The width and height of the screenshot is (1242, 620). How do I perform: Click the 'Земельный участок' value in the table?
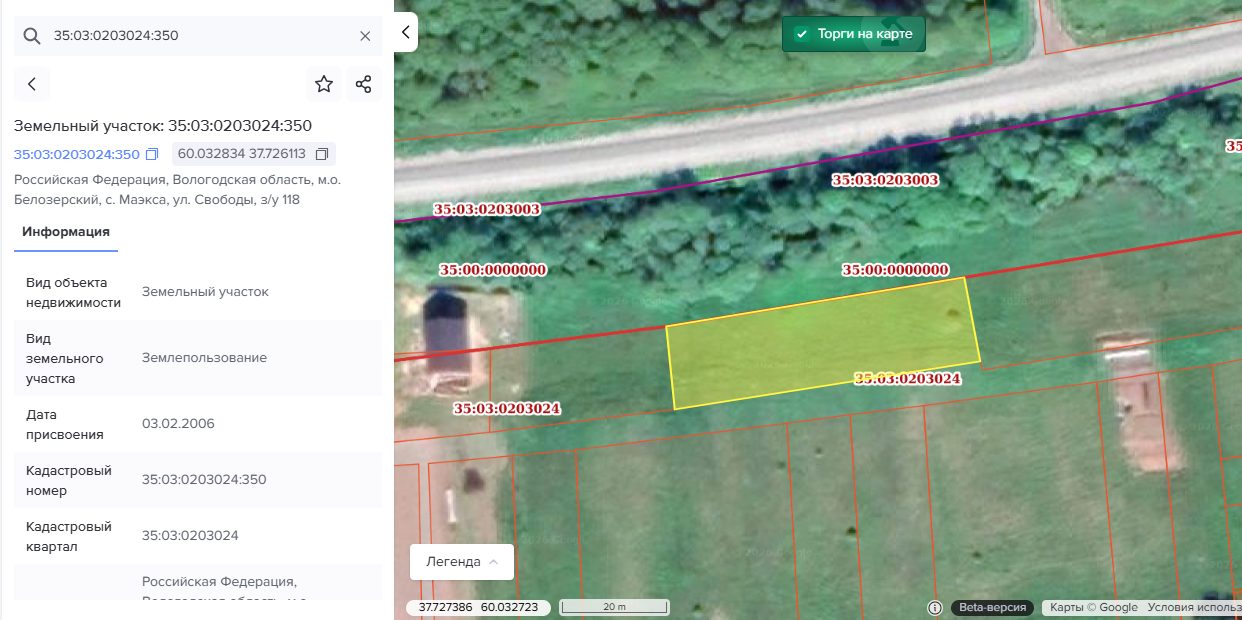[x=205, y=291]
